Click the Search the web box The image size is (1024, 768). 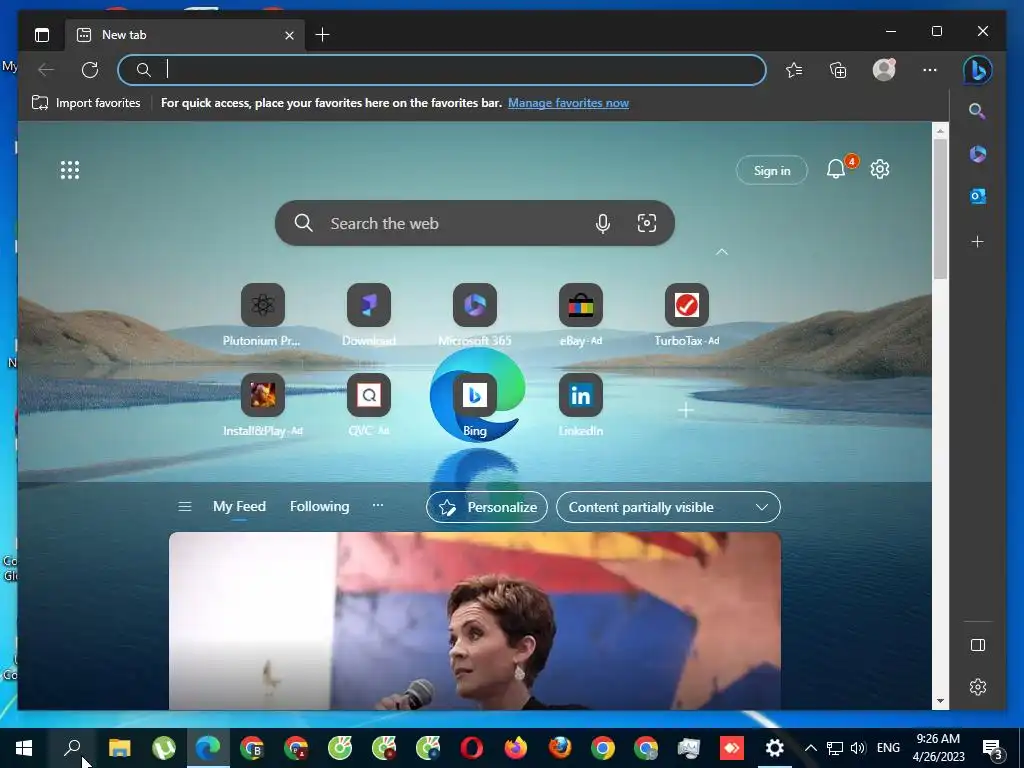pyautogui.click(x=475, y=223)
